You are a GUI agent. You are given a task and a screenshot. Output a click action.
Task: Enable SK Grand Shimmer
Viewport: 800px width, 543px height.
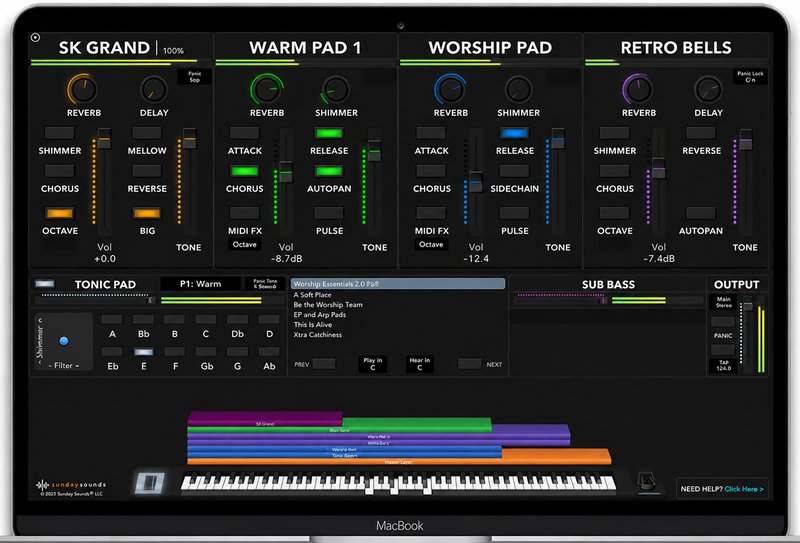60,133
